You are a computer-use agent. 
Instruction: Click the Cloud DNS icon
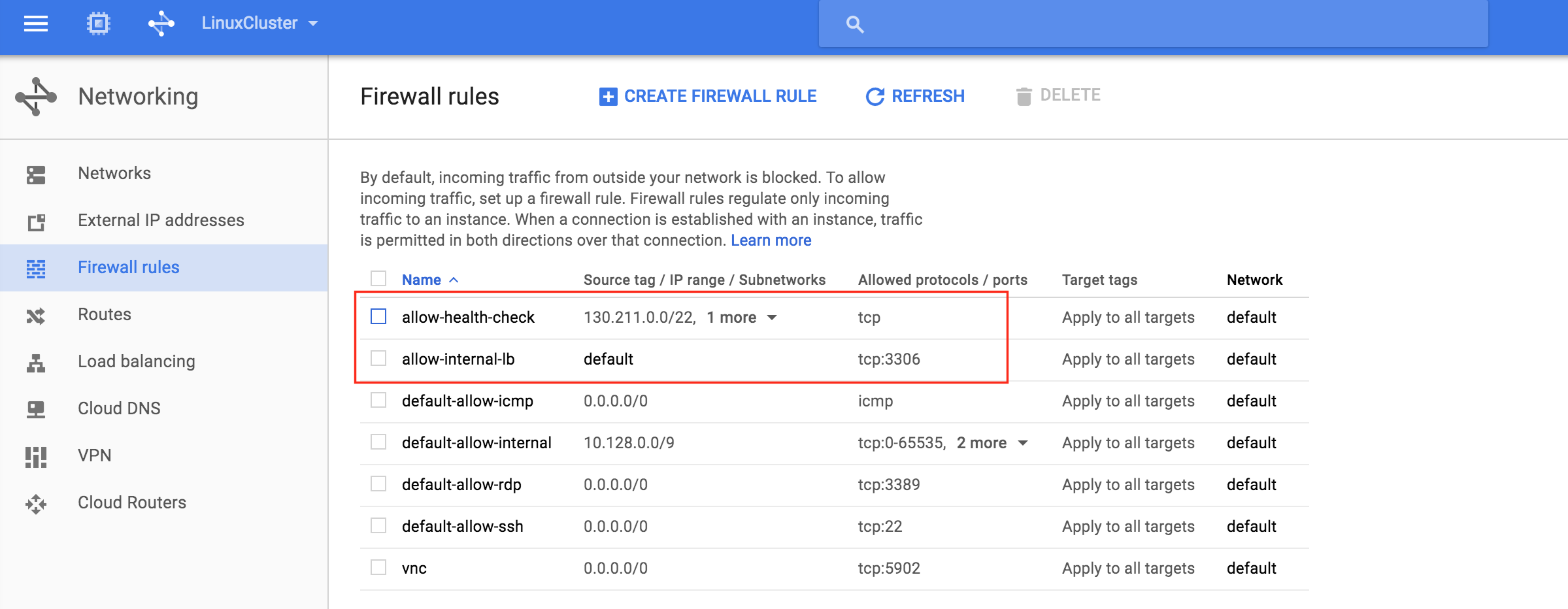click(36, 410)
